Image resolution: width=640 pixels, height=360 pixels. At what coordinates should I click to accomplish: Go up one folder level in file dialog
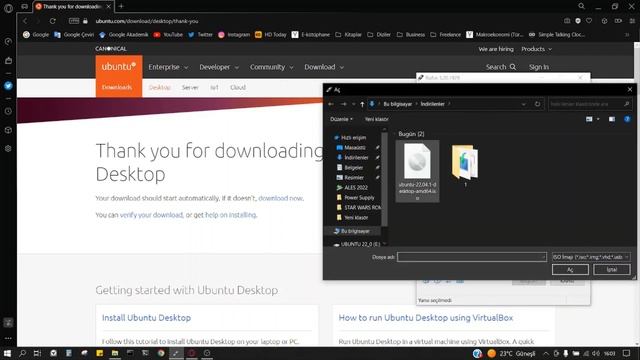[362, 104]
